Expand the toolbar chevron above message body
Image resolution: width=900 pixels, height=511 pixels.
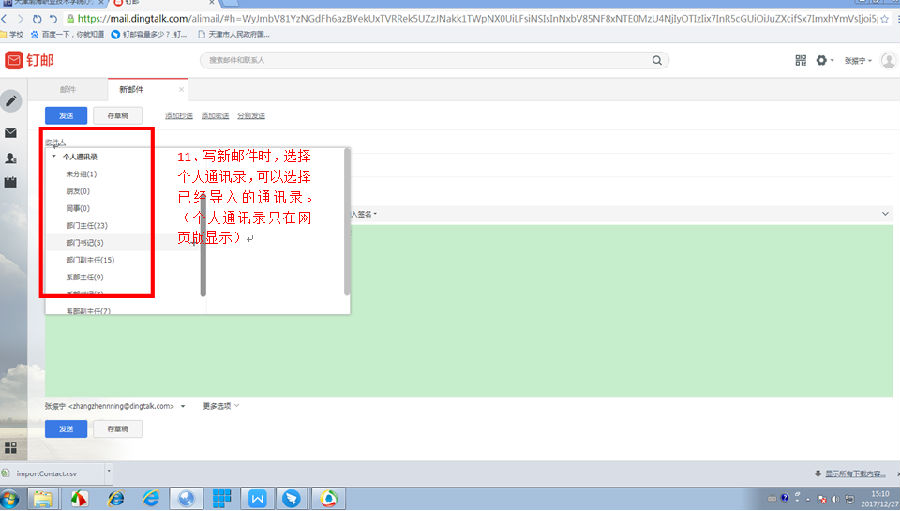(885, 214)
